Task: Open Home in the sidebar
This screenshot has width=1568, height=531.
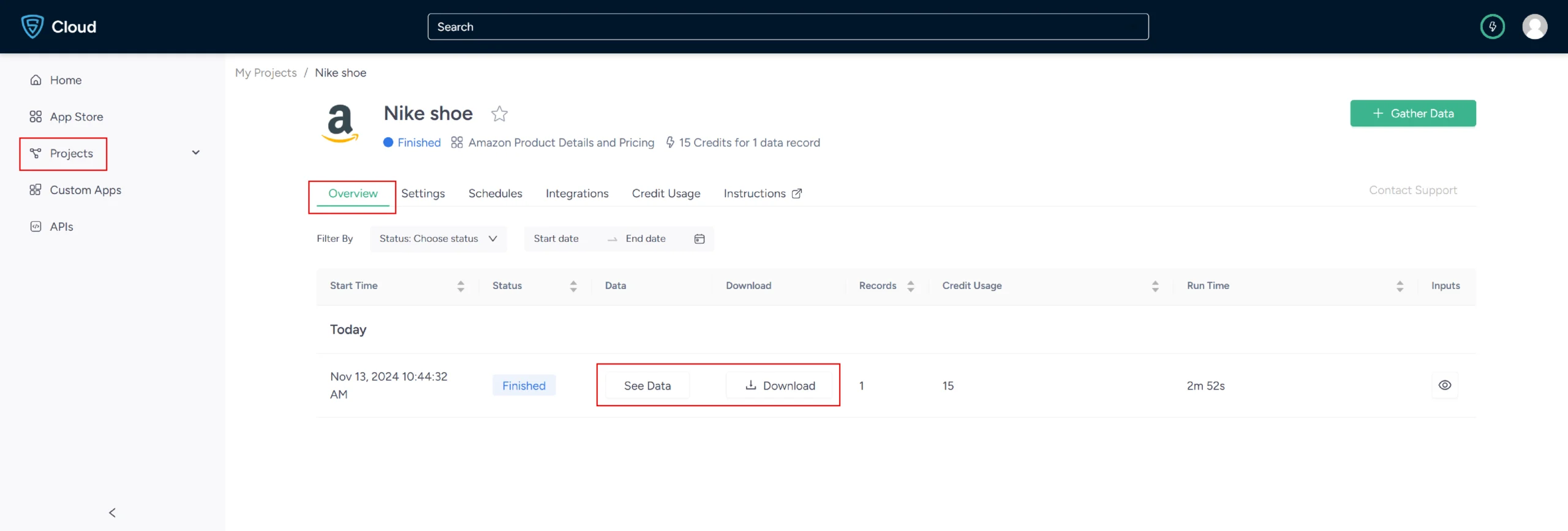Action: (66, 80)
